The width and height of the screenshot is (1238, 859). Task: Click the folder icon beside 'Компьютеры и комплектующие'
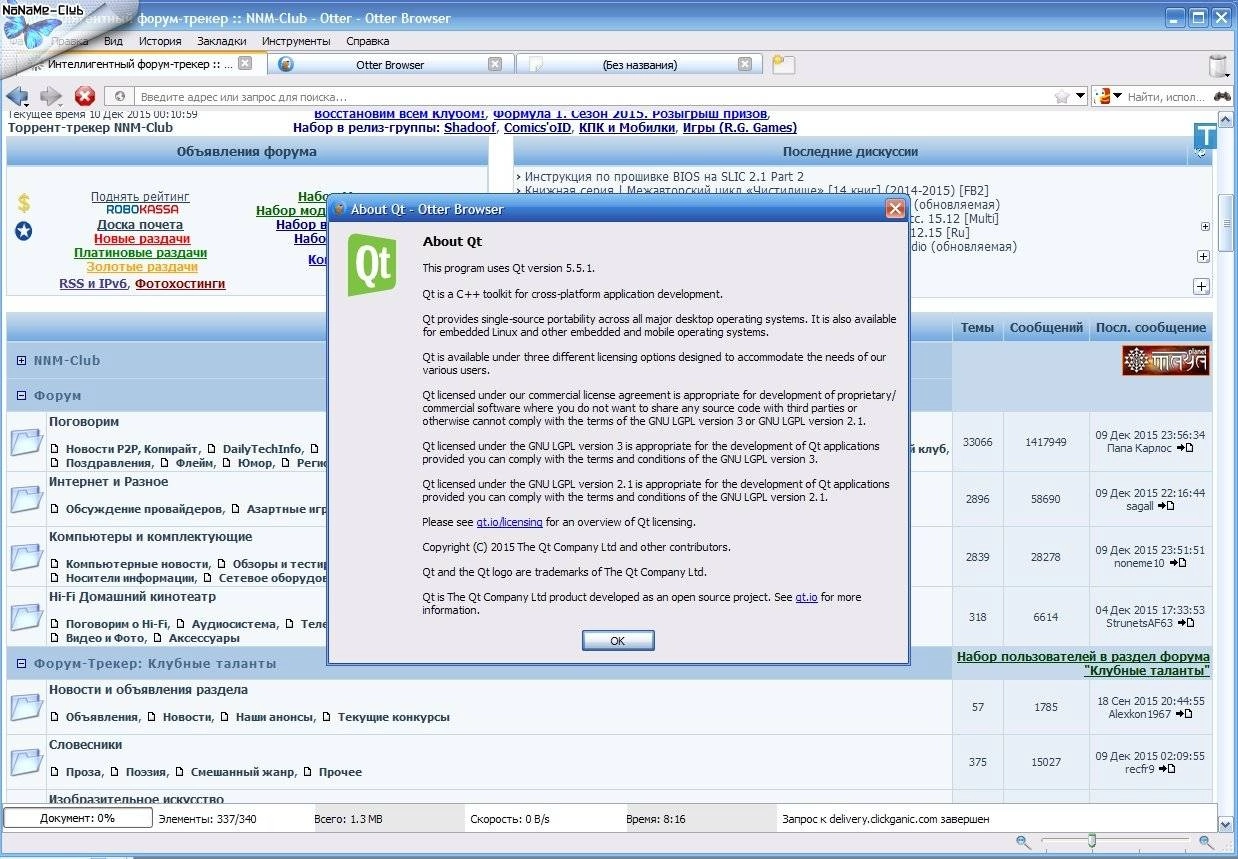(x=26, y=556)
